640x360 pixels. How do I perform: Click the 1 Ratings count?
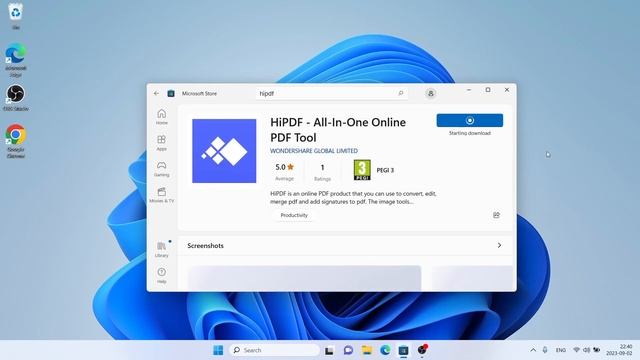[x=322, y=172]
